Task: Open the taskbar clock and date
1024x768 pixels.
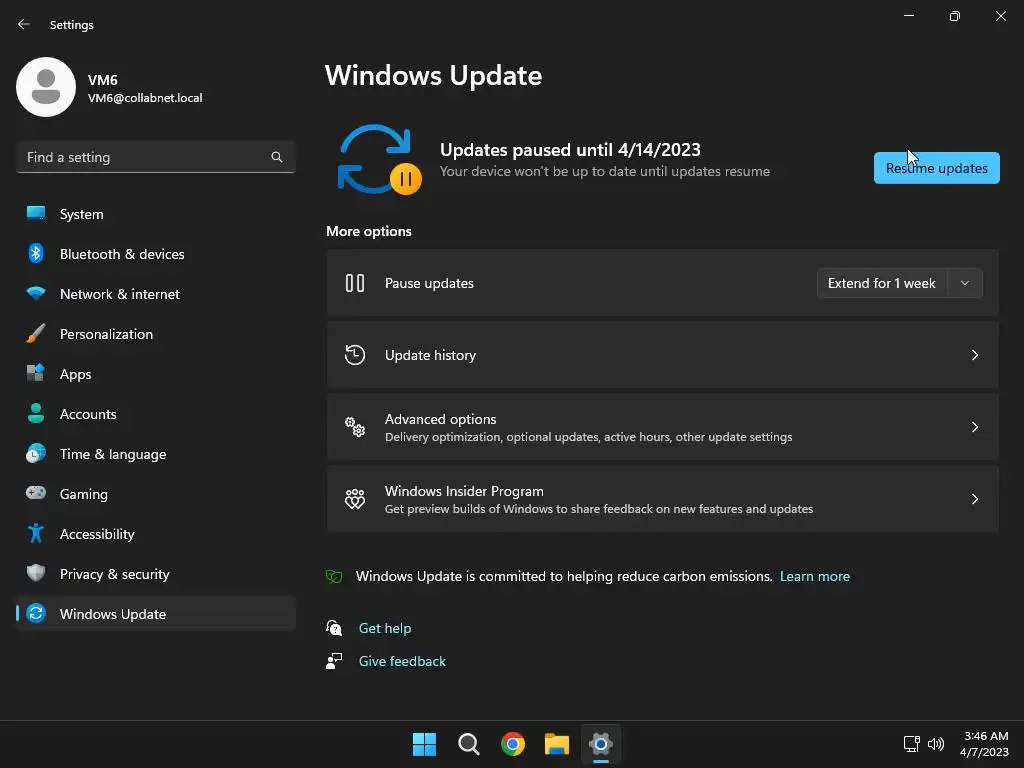Action: (x=985, y=744)
